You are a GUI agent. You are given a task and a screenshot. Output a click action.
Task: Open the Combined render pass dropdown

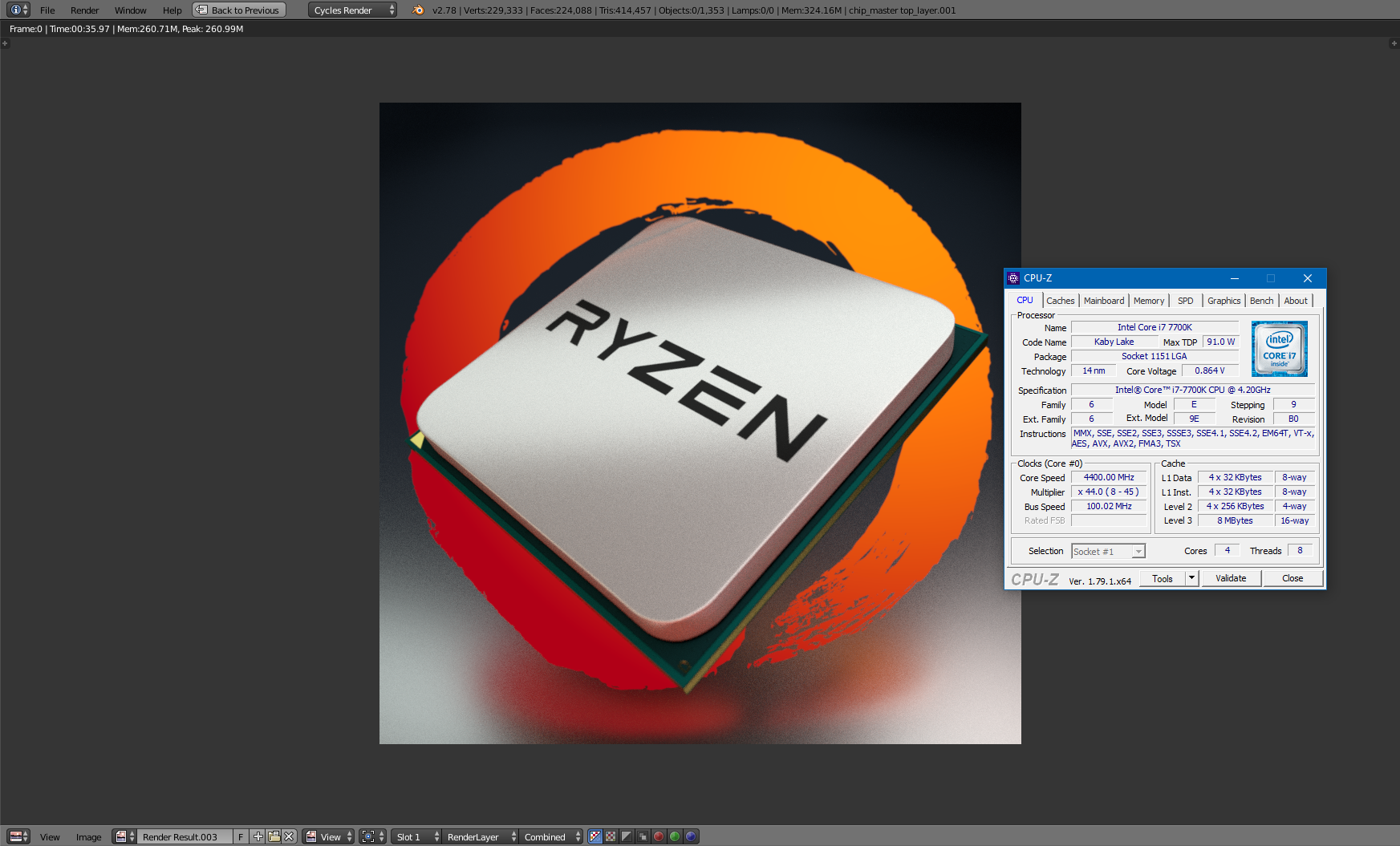pos(552,836)
